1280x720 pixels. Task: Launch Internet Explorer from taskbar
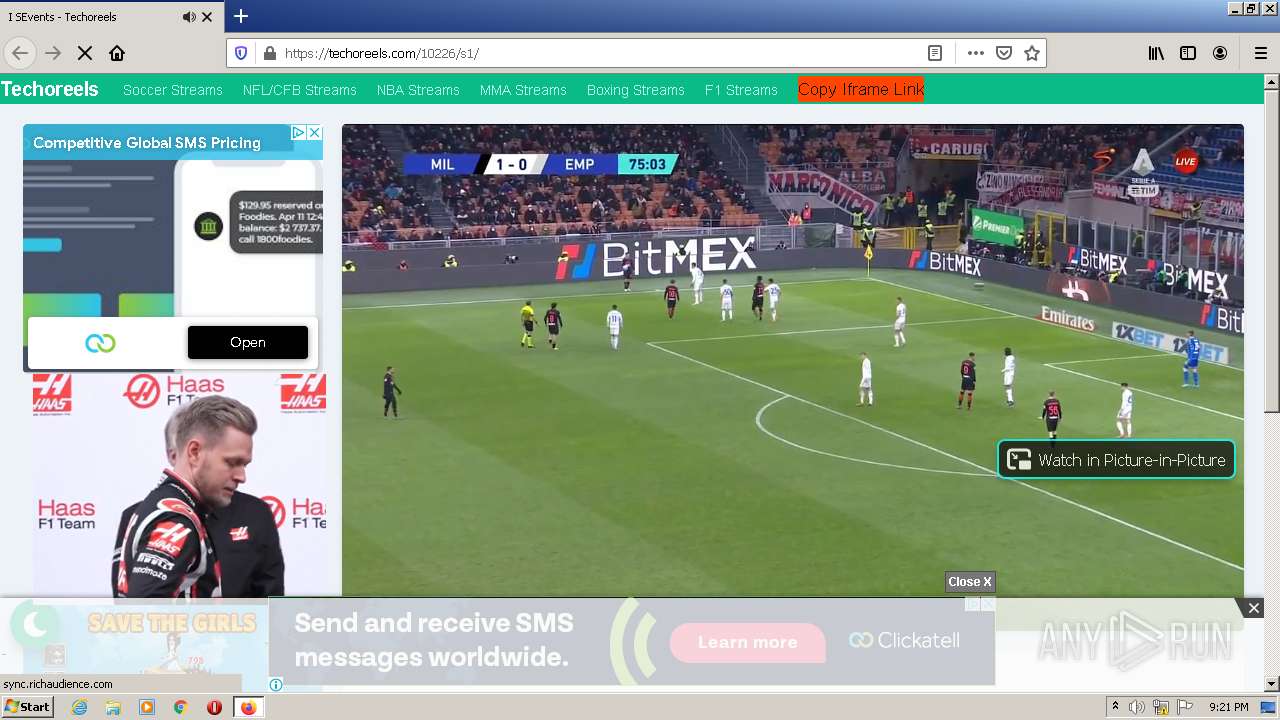click(79, 707)
